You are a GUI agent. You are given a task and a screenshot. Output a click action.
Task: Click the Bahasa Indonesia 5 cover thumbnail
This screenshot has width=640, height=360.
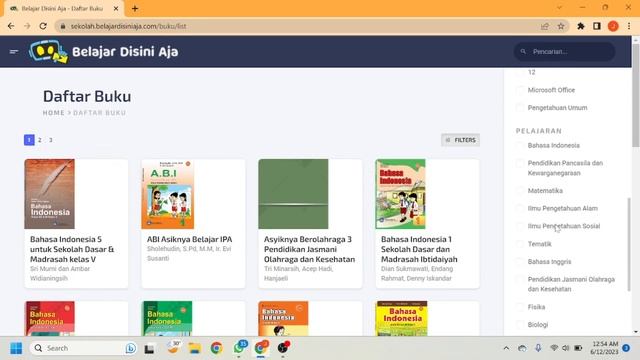tap(50, 194)
